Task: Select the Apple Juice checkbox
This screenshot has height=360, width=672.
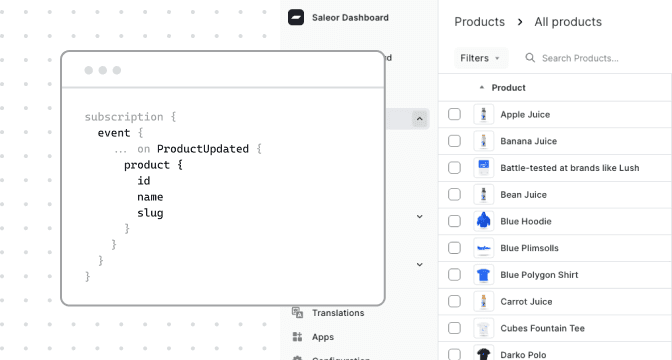Action: click(x=454, y=114)
